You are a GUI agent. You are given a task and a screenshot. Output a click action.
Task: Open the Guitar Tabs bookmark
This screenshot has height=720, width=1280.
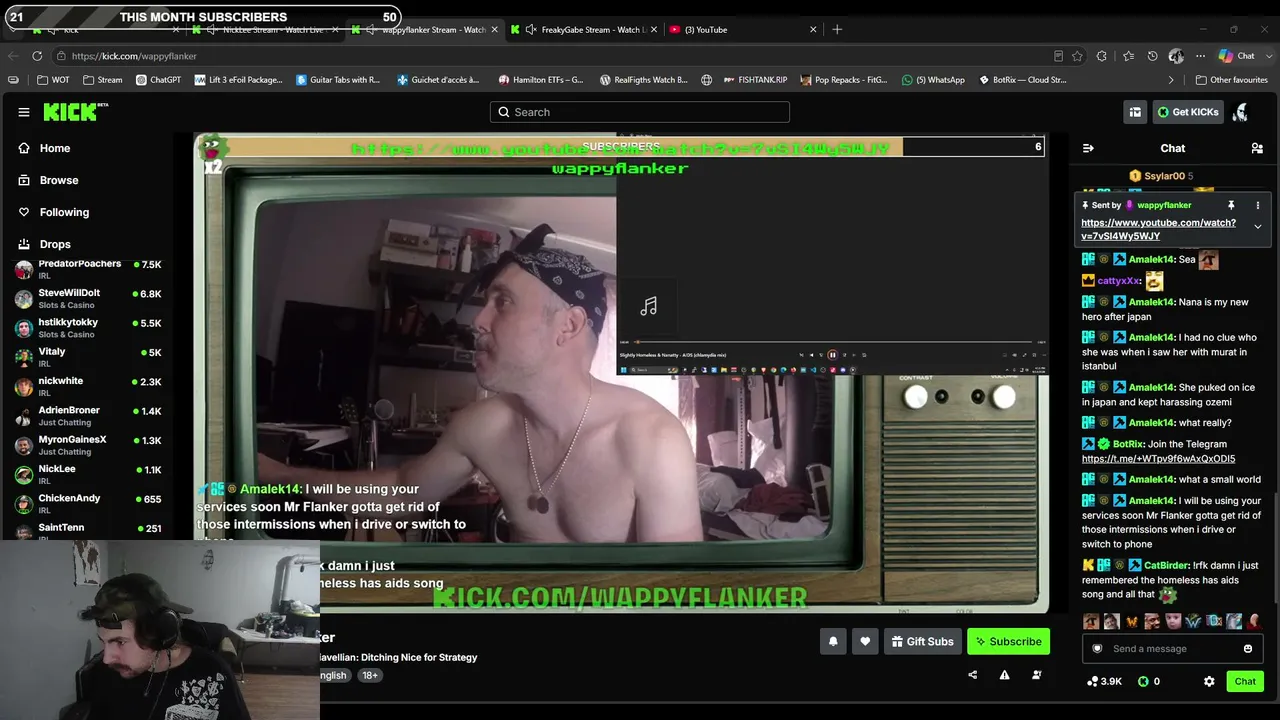(338, 80)
